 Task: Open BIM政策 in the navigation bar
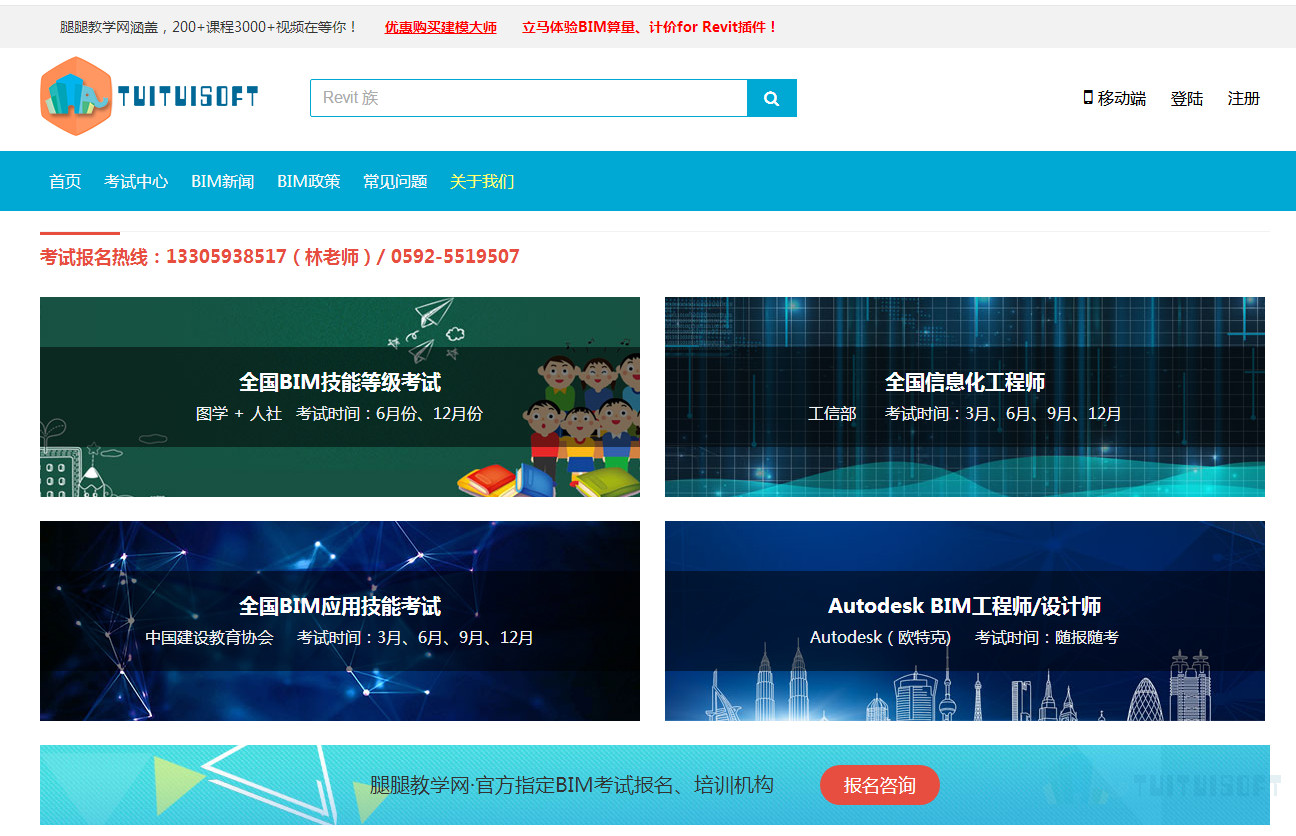coord(309,181)
